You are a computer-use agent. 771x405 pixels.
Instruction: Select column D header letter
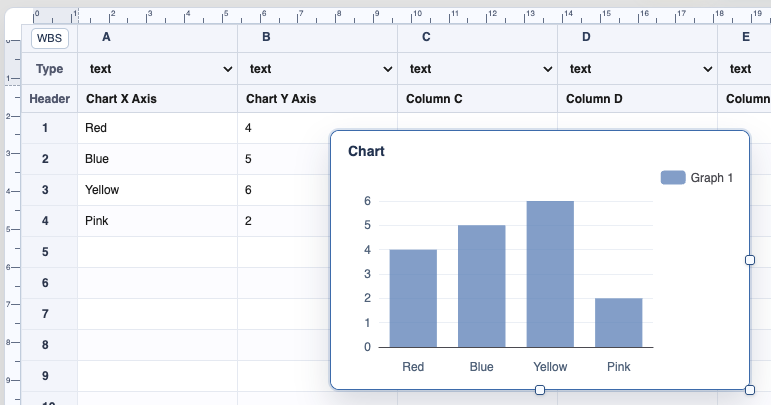click(x=586, y=37)
